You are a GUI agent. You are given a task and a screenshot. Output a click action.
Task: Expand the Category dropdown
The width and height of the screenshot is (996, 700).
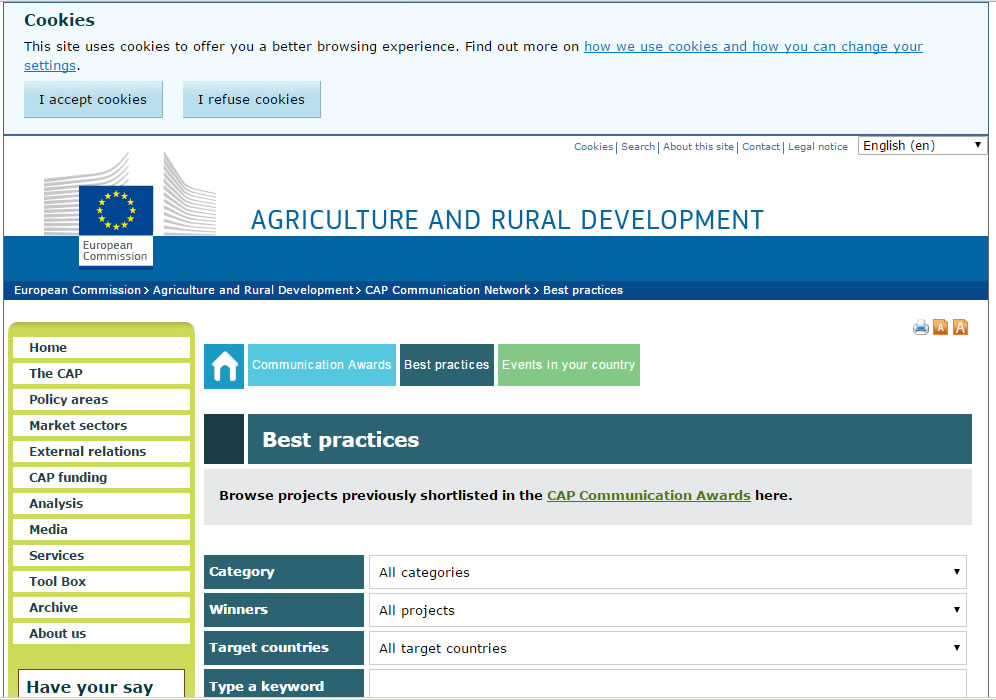click(x=667, y=573)
